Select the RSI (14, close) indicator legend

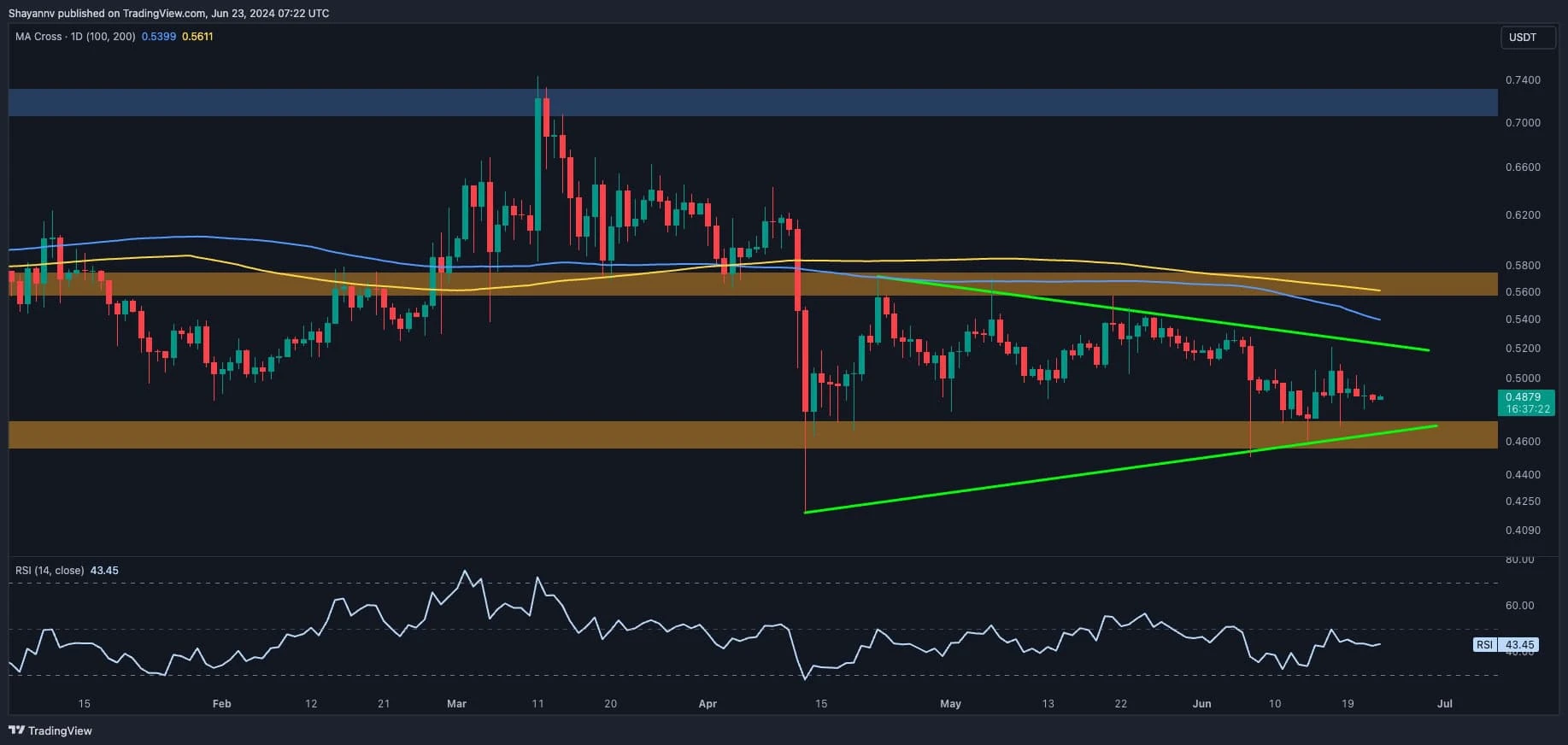pyautogui.click(x=50, y=570)
